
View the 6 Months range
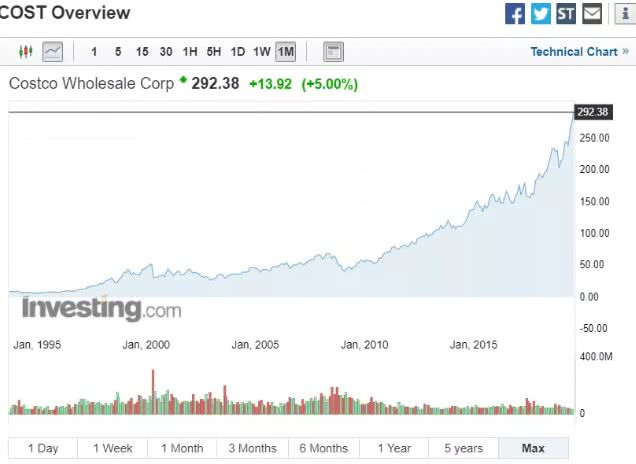(323, 448)
